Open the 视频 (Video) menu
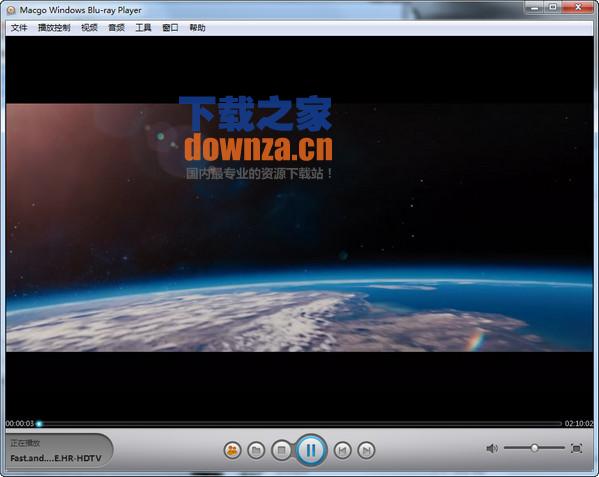The height and width of the screenshot is (477, 599). [x=89, y=28]
